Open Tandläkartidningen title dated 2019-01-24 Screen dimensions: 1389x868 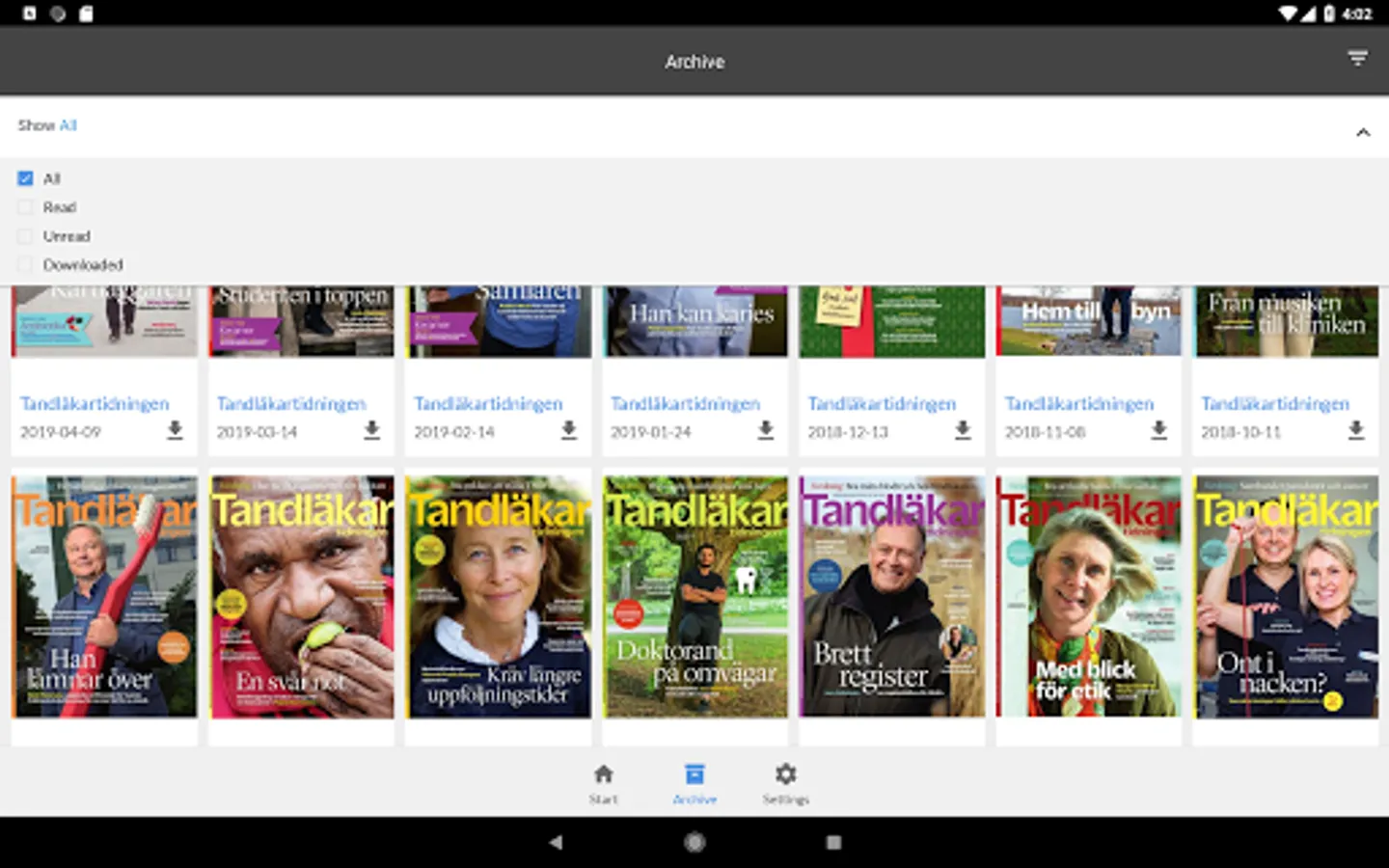coord(685,404)
